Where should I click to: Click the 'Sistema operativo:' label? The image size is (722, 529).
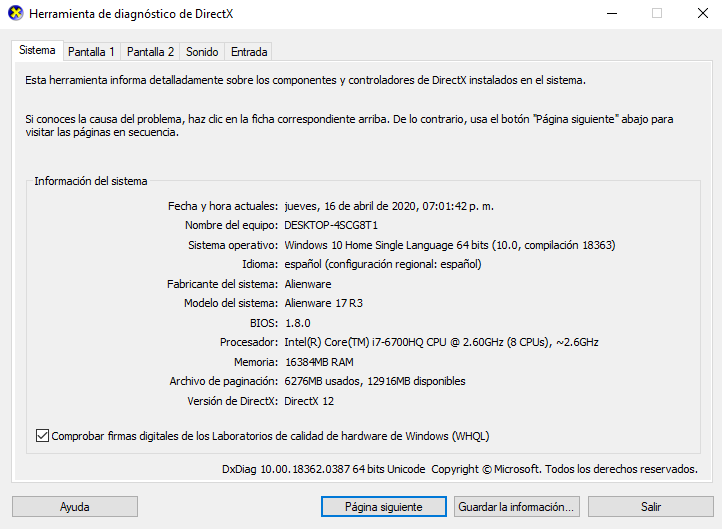(x=233, y=245)
